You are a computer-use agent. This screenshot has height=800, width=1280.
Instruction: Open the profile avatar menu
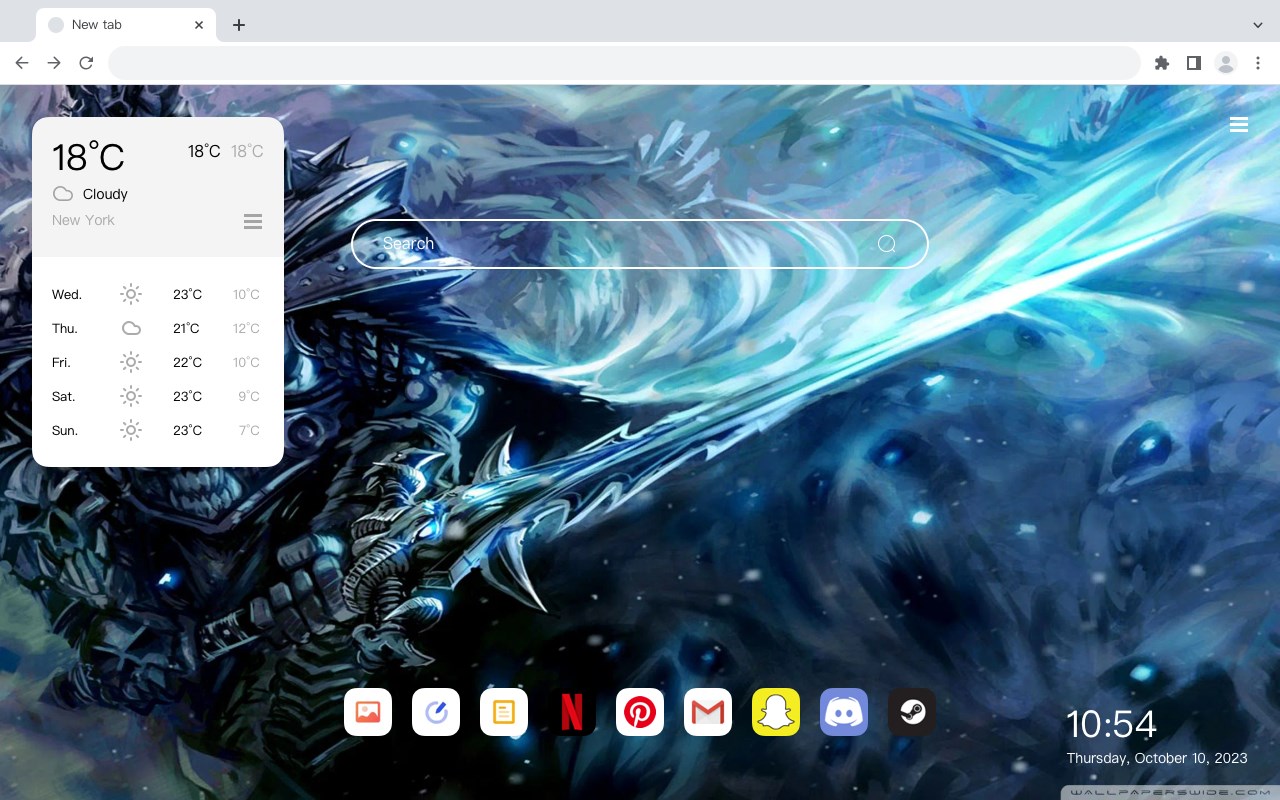[1226, 63]
